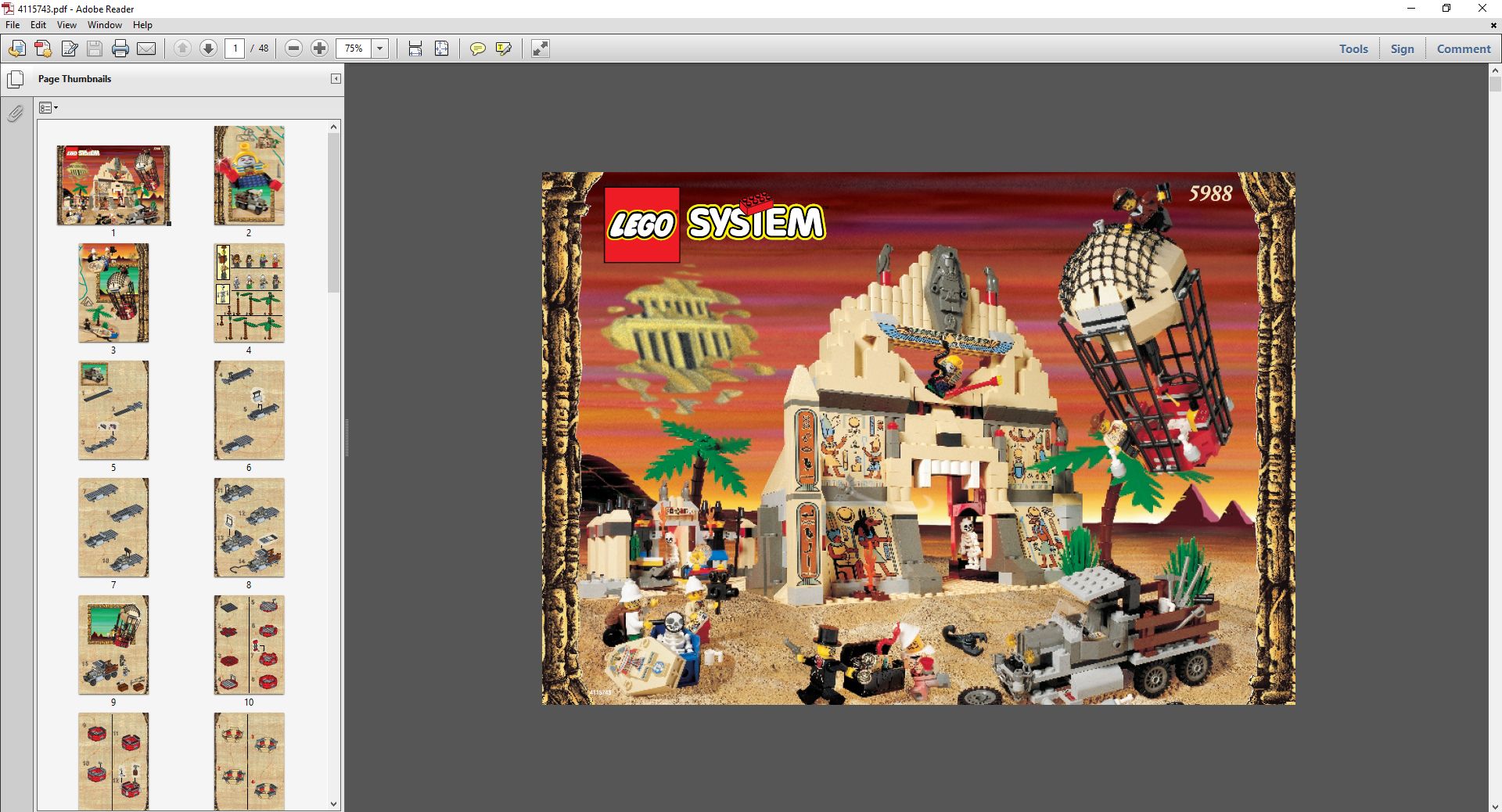Click the Create PDF online icon
Screen dimensions: 1502x812
(43, 49)
